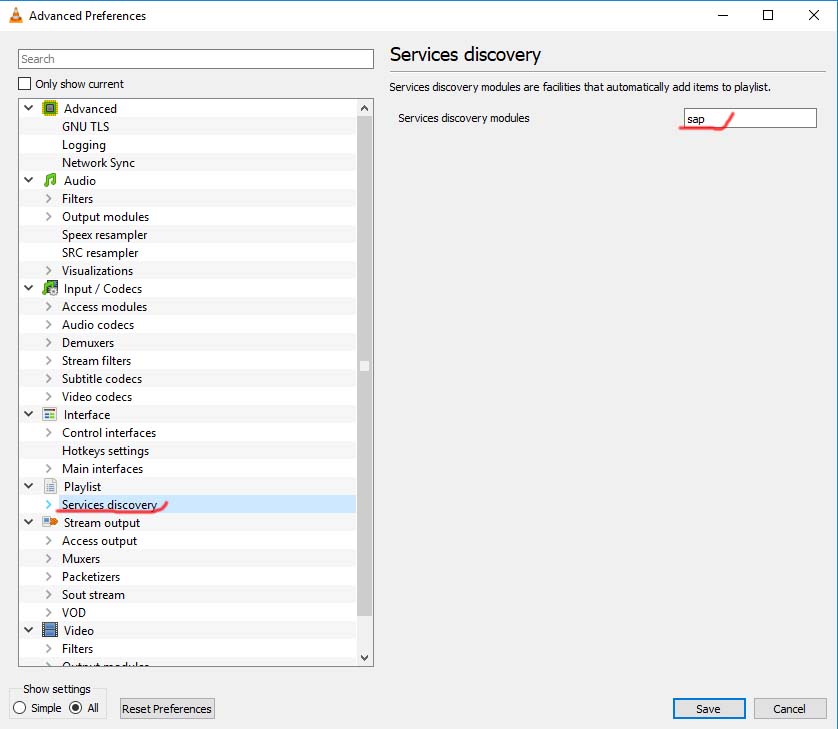Cancel the preferences dialog
This screenshot has width=838, height=729.
790,709
